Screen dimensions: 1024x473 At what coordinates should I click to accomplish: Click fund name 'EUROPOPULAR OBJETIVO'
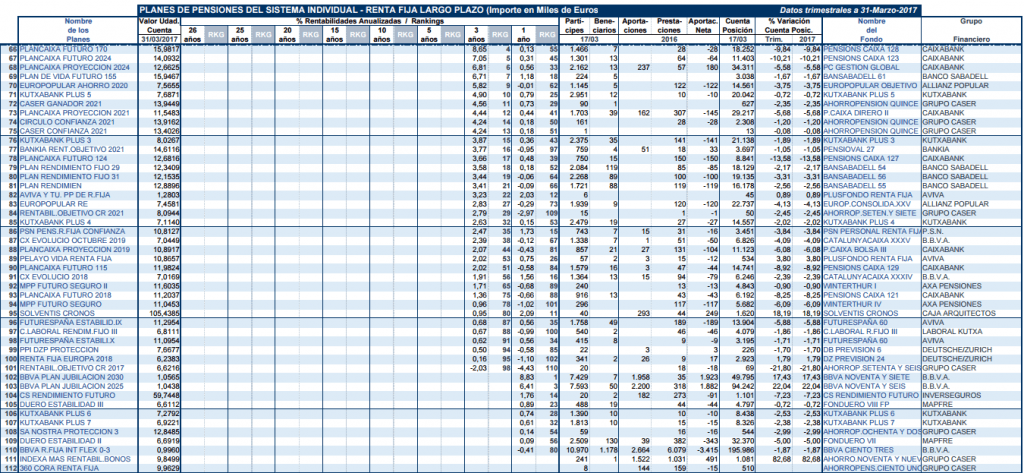871,86
